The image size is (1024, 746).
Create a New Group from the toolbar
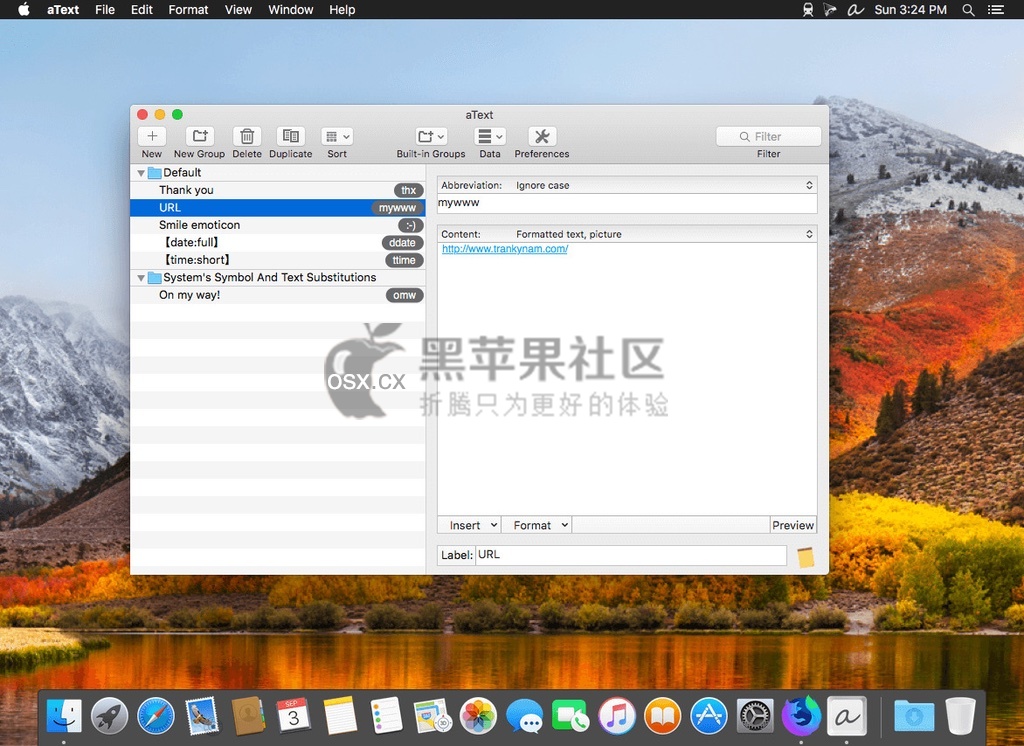pos(199,137)
